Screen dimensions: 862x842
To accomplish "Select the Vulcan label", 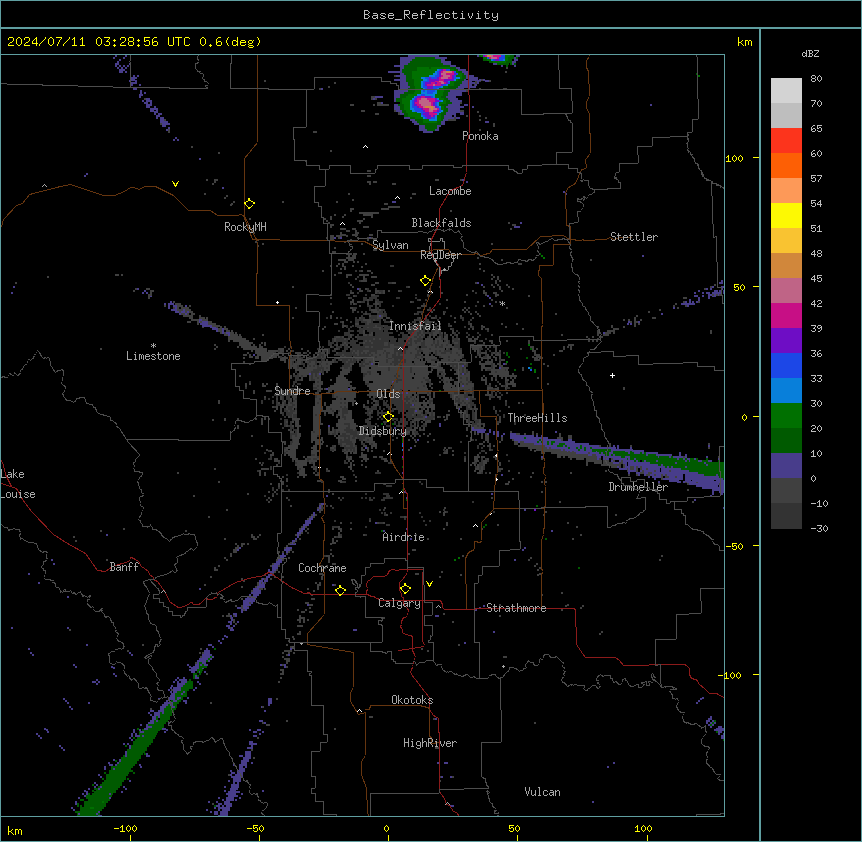I will click(543, 792).
